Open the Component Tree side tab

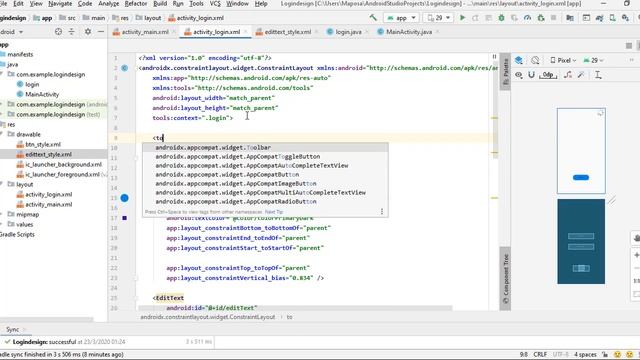(x=505, y=279)
